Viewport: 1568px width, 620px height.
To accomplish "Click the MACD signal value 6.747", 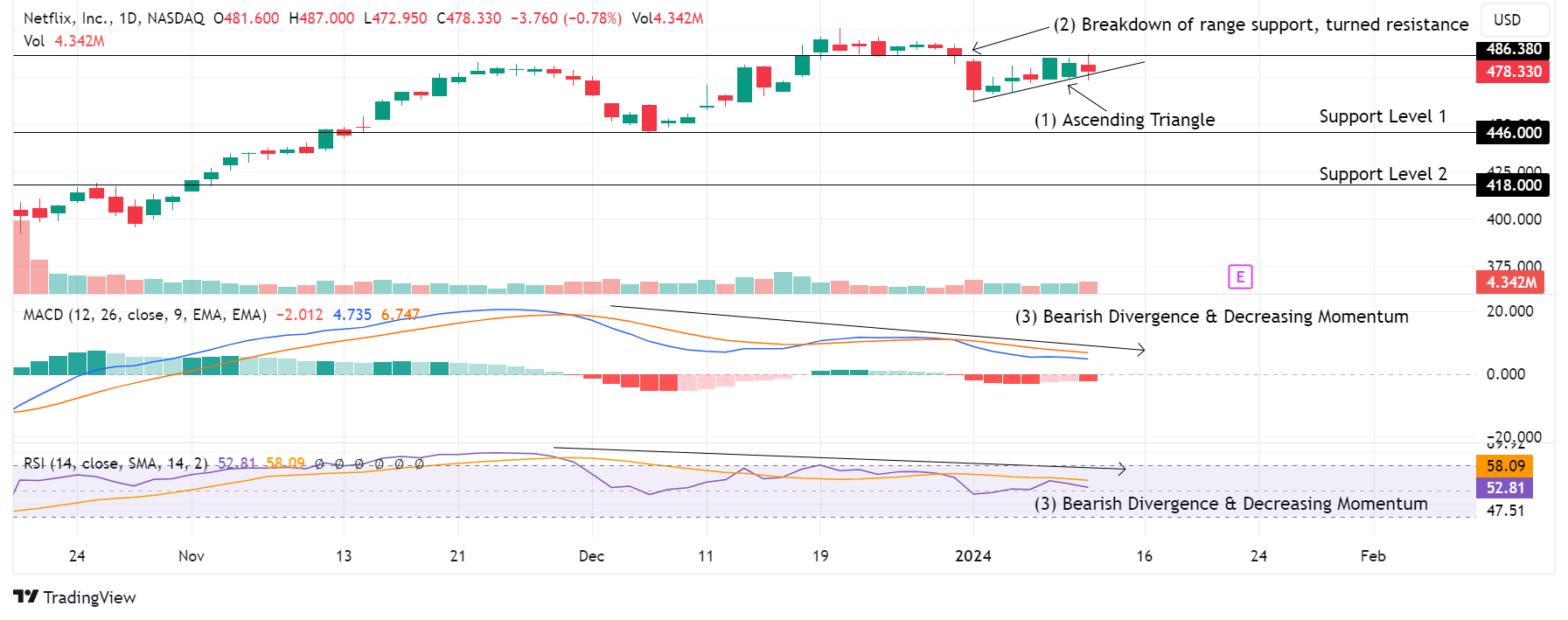I will (x=401, y=315).
